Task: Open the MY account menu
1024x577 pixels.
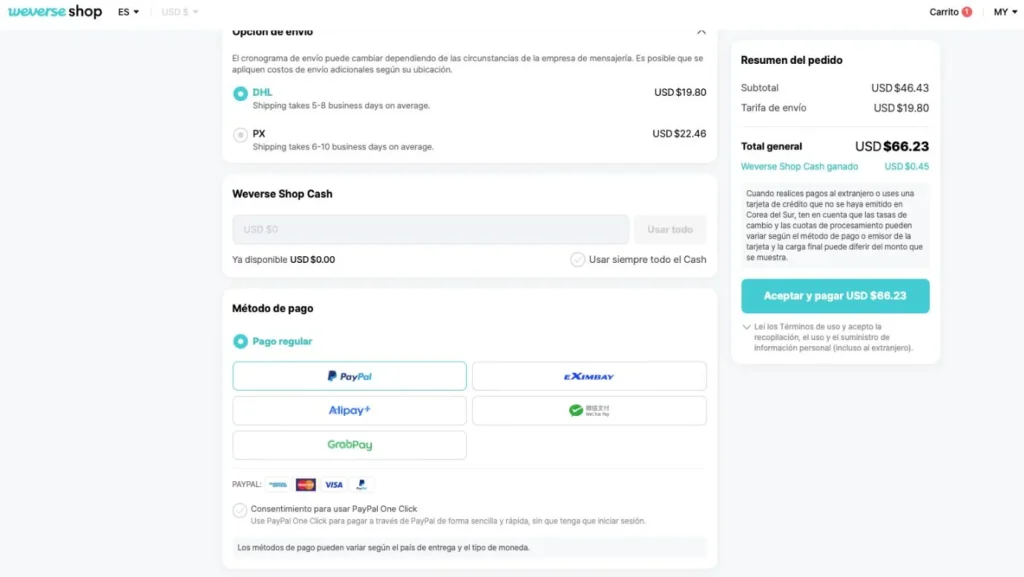Action: click(x=1005, y=12)
